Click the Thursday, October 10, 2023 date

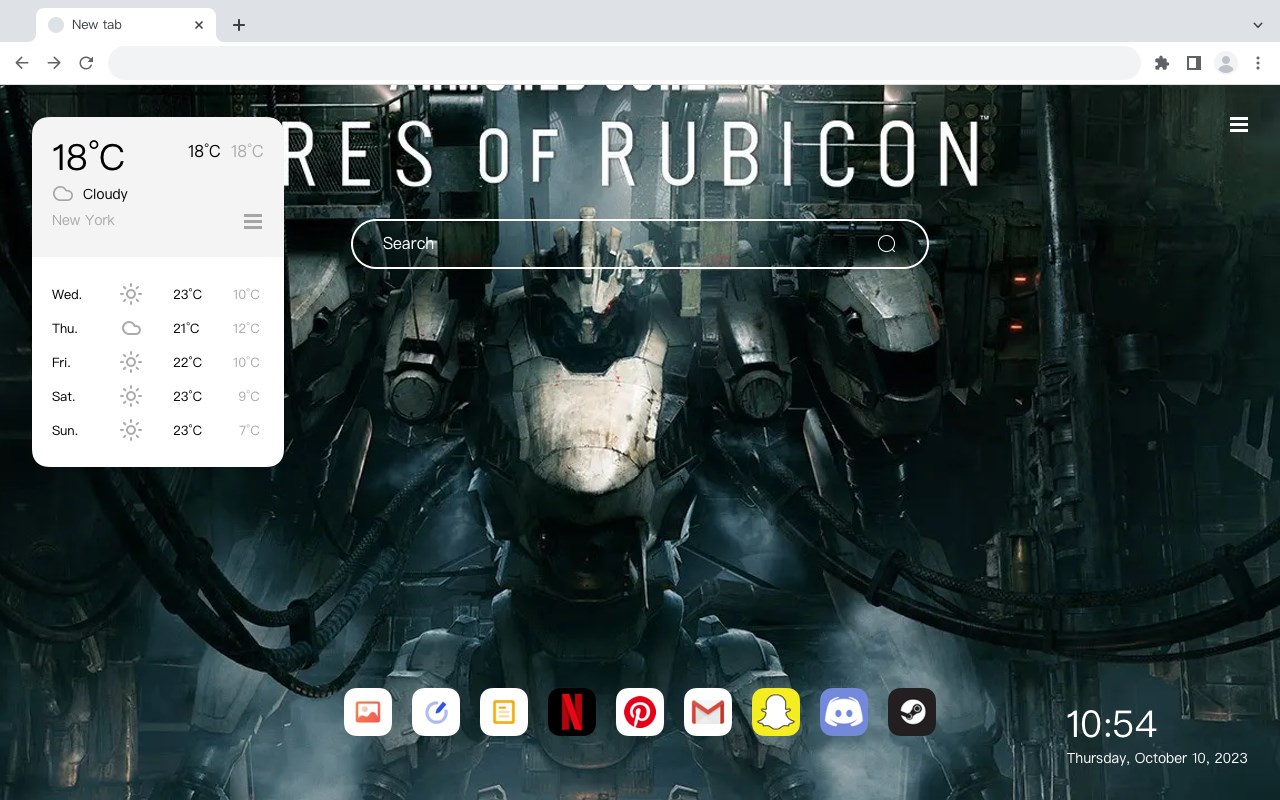[1157, 758]
